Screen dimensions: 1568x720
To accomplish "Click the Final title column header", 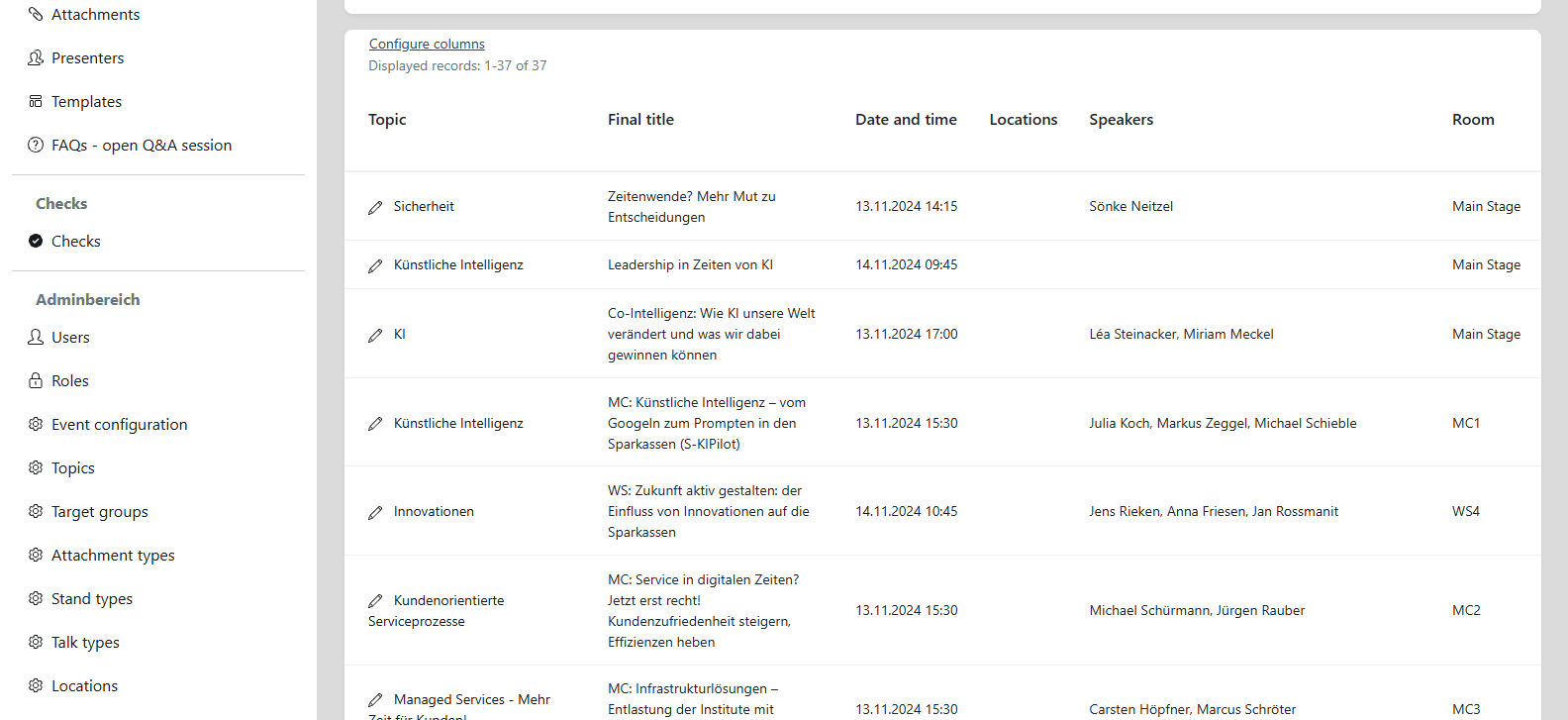I will [x=640, y=119].
